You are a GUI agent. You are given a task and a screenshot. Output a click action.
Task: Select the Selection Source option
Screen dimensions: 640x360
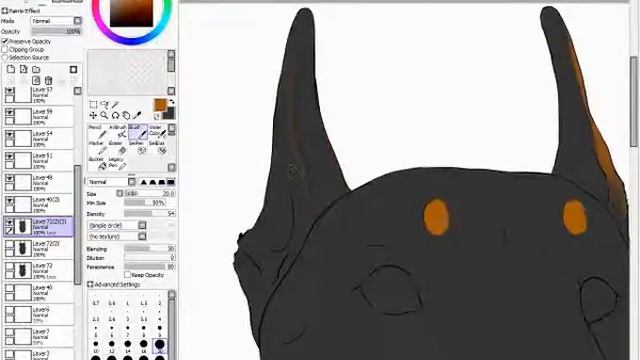pyautogui.click(x=4, y=58)
